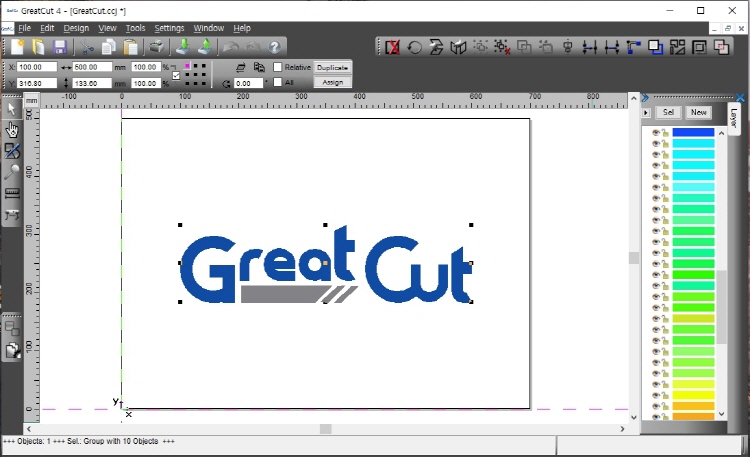The image size is (750, 457).
Task: Click the printer output icon
Action: click(157, 47)
